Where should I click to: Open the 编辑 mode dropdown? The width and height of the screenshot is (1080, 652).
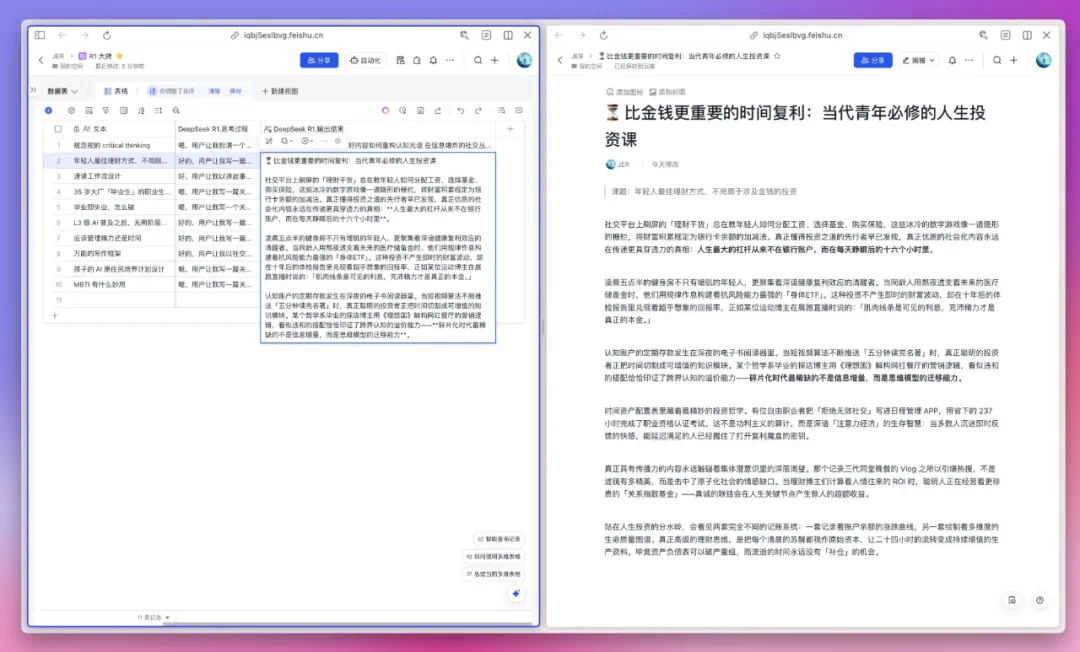[x=918, y=60]
